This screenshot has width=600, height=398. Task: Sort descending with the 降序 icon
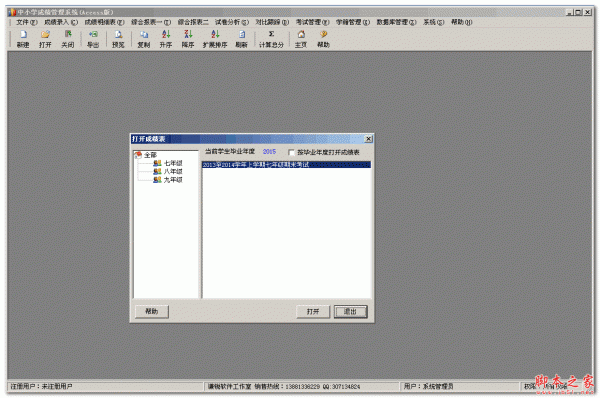pos(188,35)
